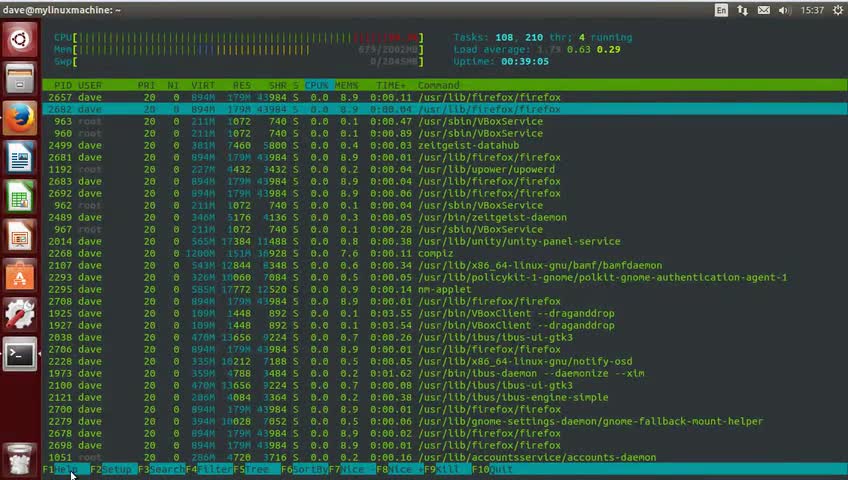Screen dimensions: 848x480
Task: Launch Firefox from the launcher
Action: (20, 118)
